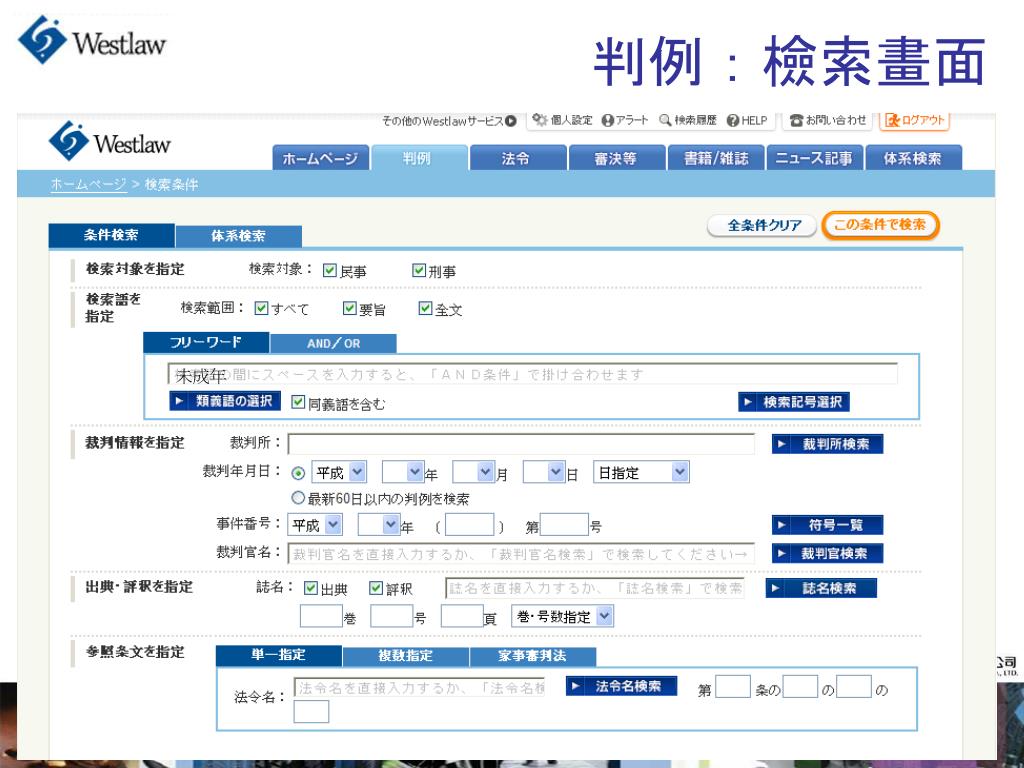Open the 平成 era dropdown for 裁判年月日
This screenshot has height=768, width=1024.
[x=339, y=472]
